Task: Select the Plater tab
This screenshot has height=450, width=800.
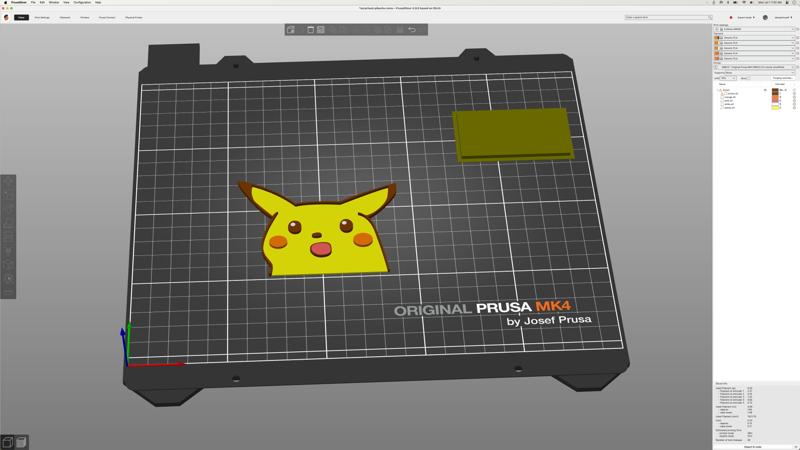Action: (x=21, y=17)
